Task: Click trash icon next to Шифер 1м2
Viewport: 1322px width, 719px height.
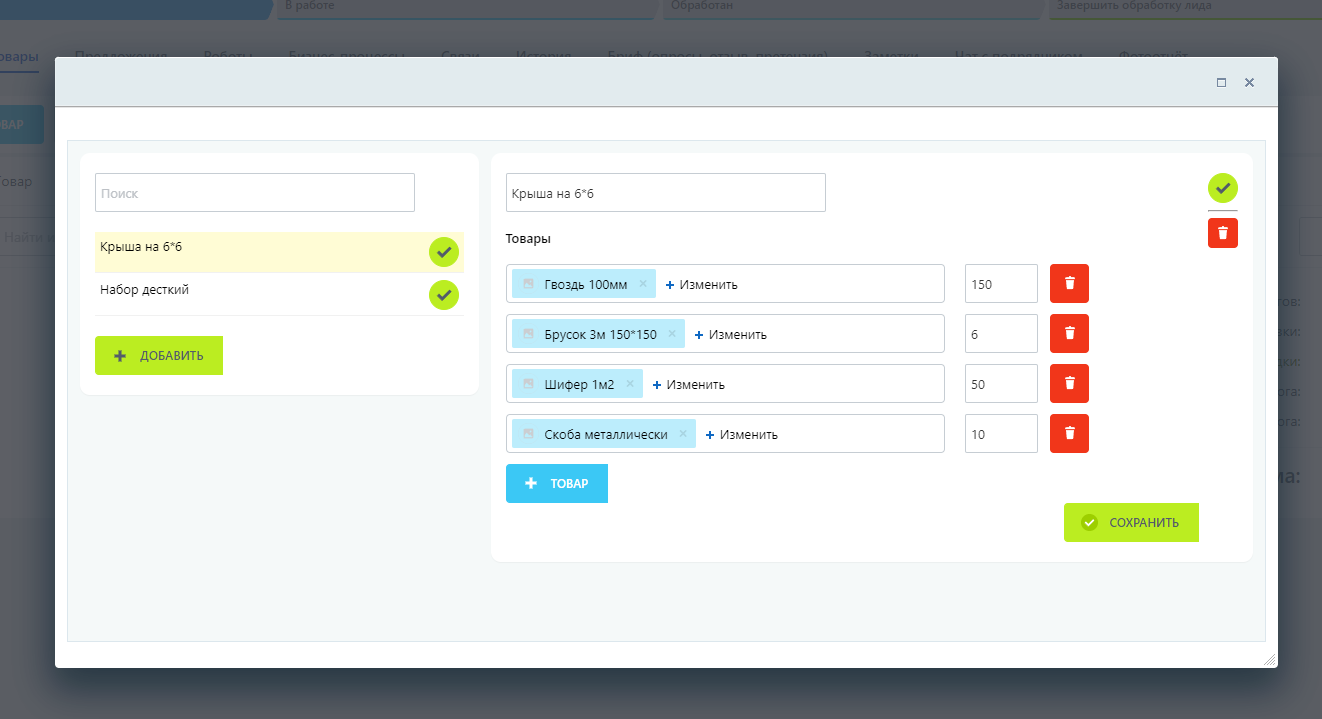Action: point(1069,383)
